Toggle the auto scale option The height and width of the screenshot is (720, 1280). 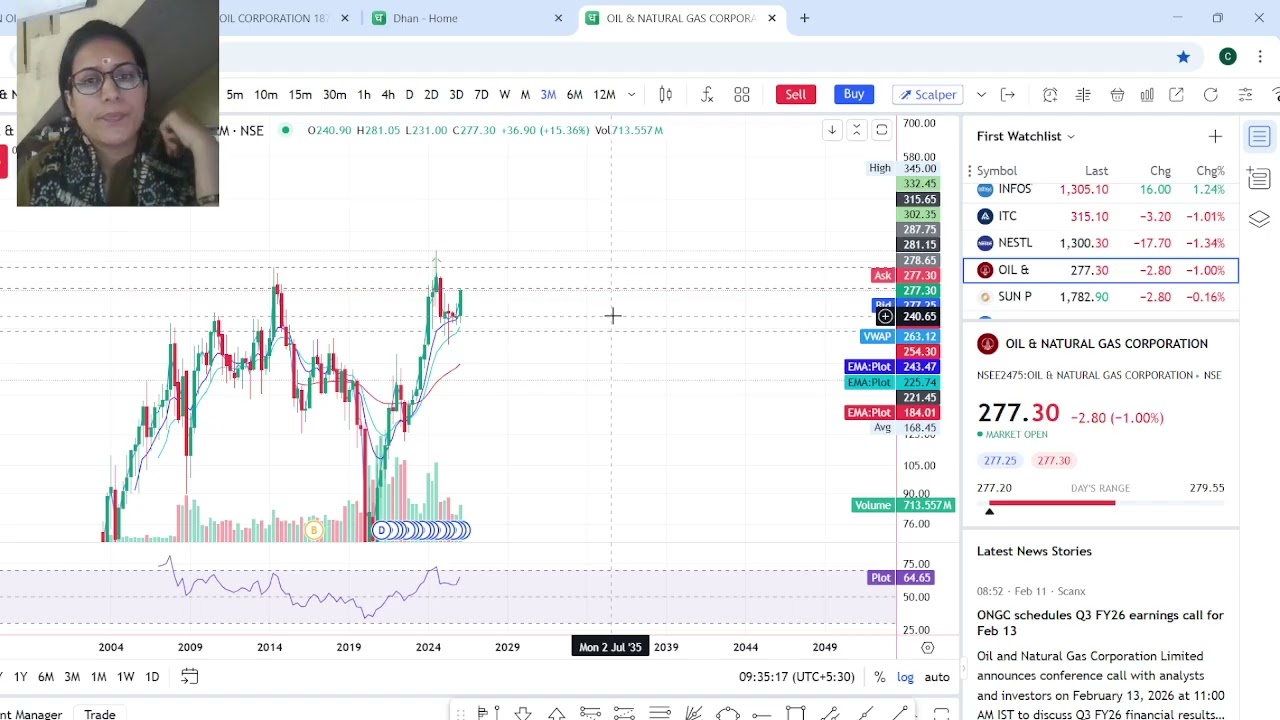pos(937,677)
